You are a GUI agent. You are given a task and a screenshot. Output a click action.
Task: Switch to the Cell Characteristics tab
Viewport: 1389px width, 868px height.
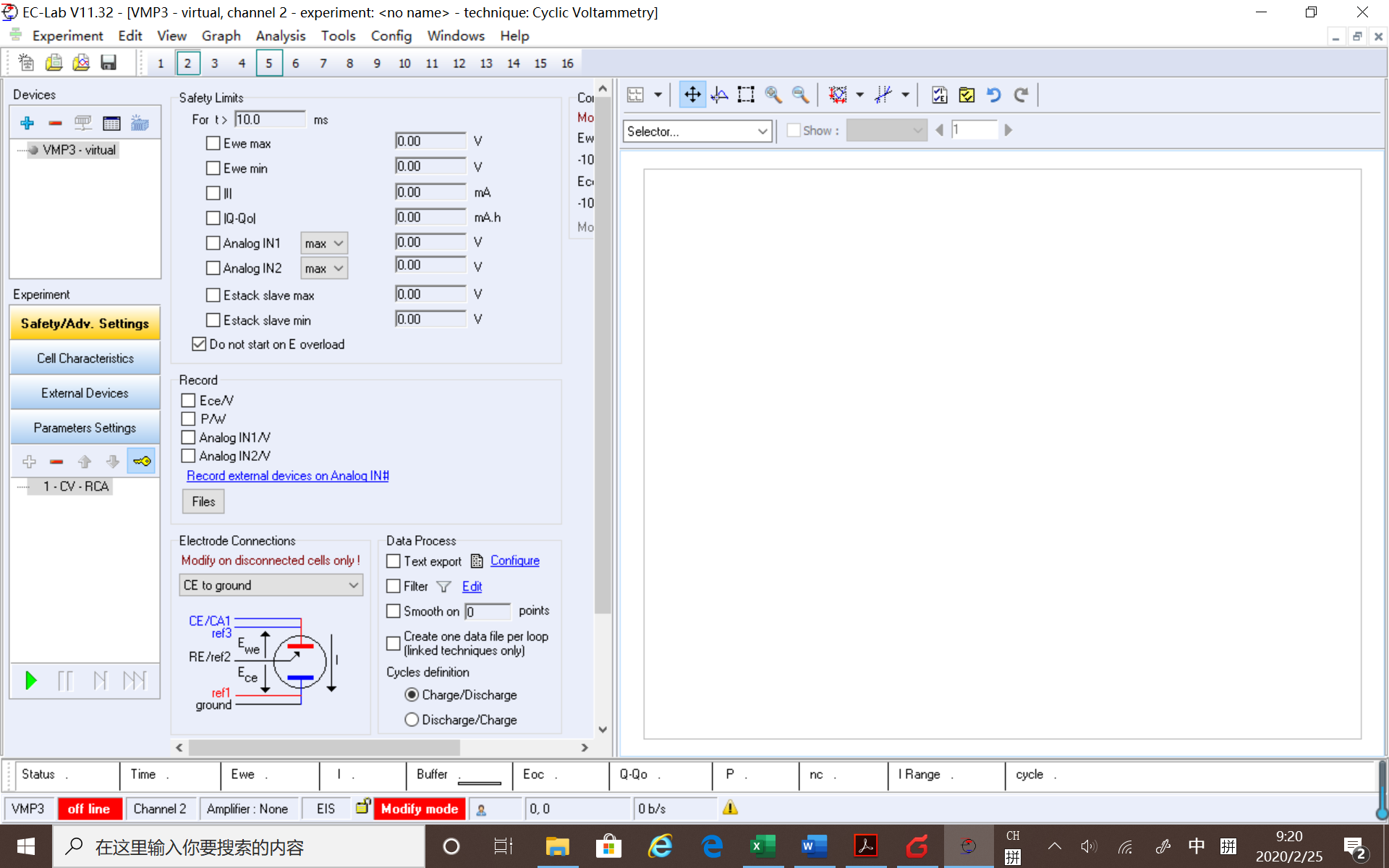coord(85,358)
